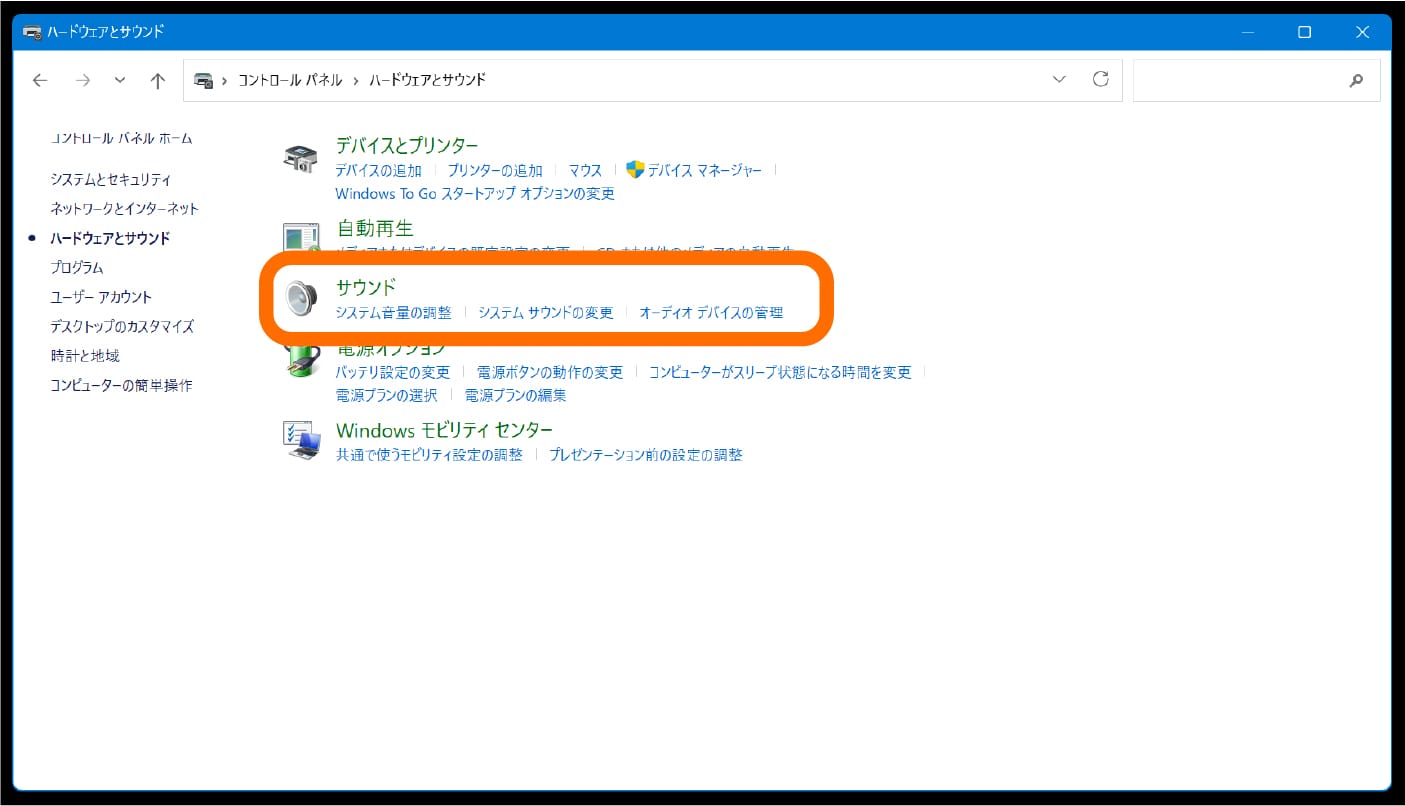Click ハードウェアとサウンド breadcrumb
Image resolution: width=1405 pixels, height=806 pixels.
427,80
